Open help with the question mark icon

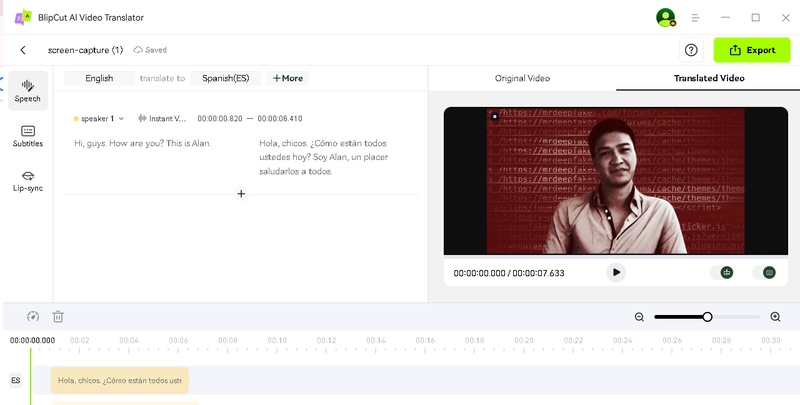click(691, 50)
